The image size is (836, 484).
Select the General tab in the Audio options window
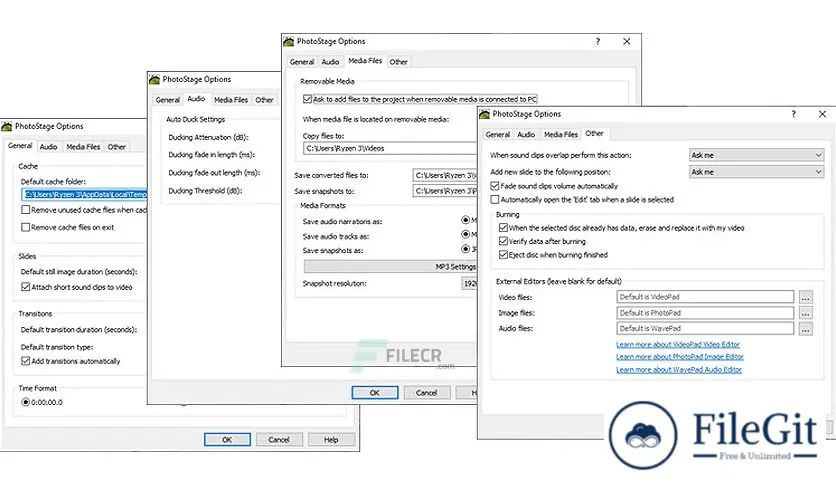(x=167, y=100)
